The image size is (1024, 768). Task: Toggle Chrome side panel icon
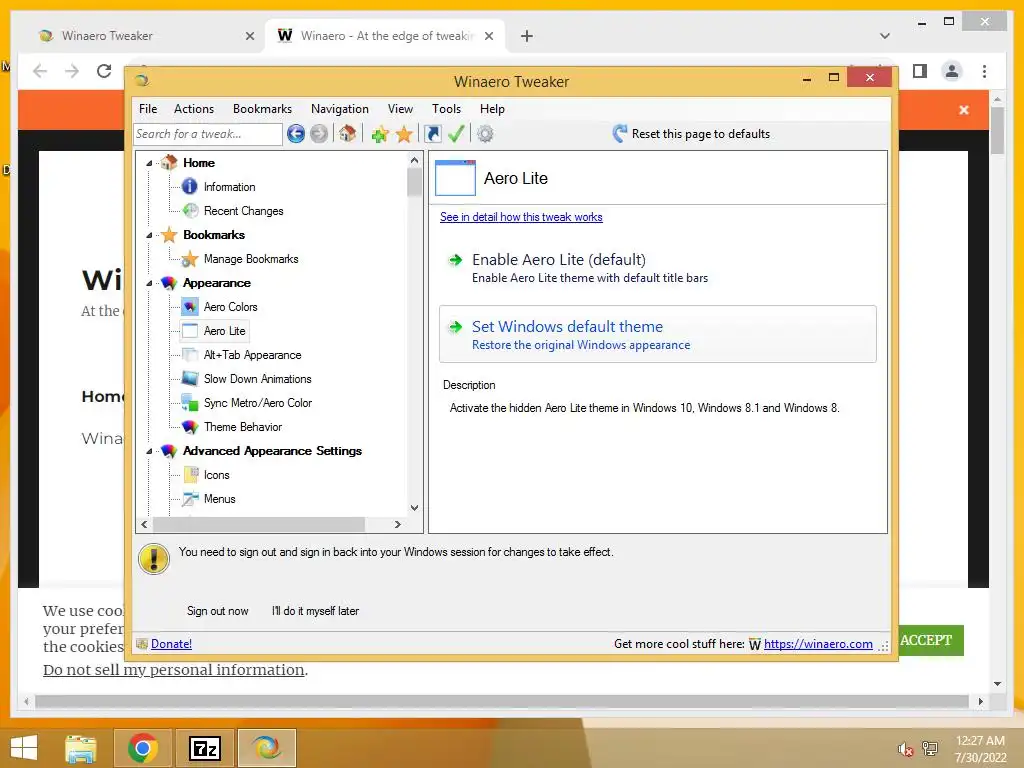click(920, 71)
